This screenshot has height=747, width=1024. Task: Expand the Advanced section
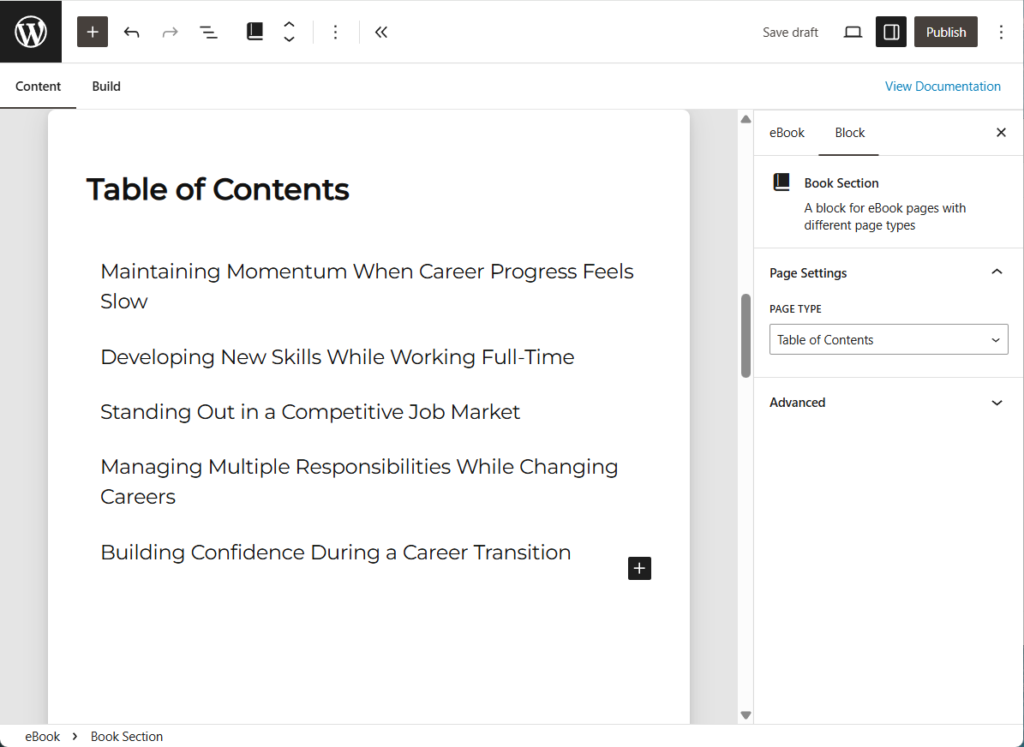[x=996, y=402]
